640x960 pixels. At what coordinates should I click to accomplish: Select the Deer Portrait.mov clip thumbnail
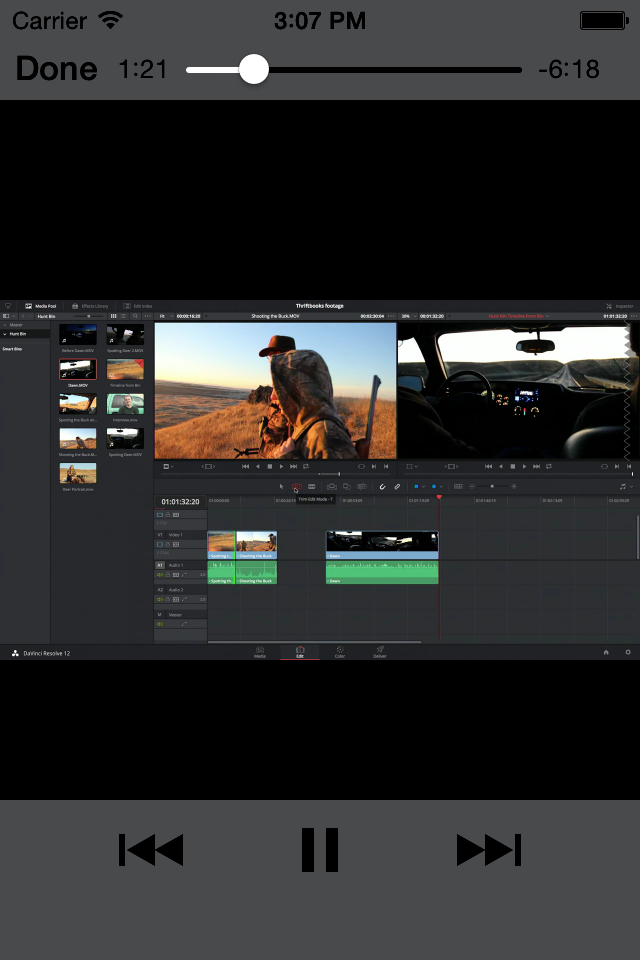pos(78,473)
